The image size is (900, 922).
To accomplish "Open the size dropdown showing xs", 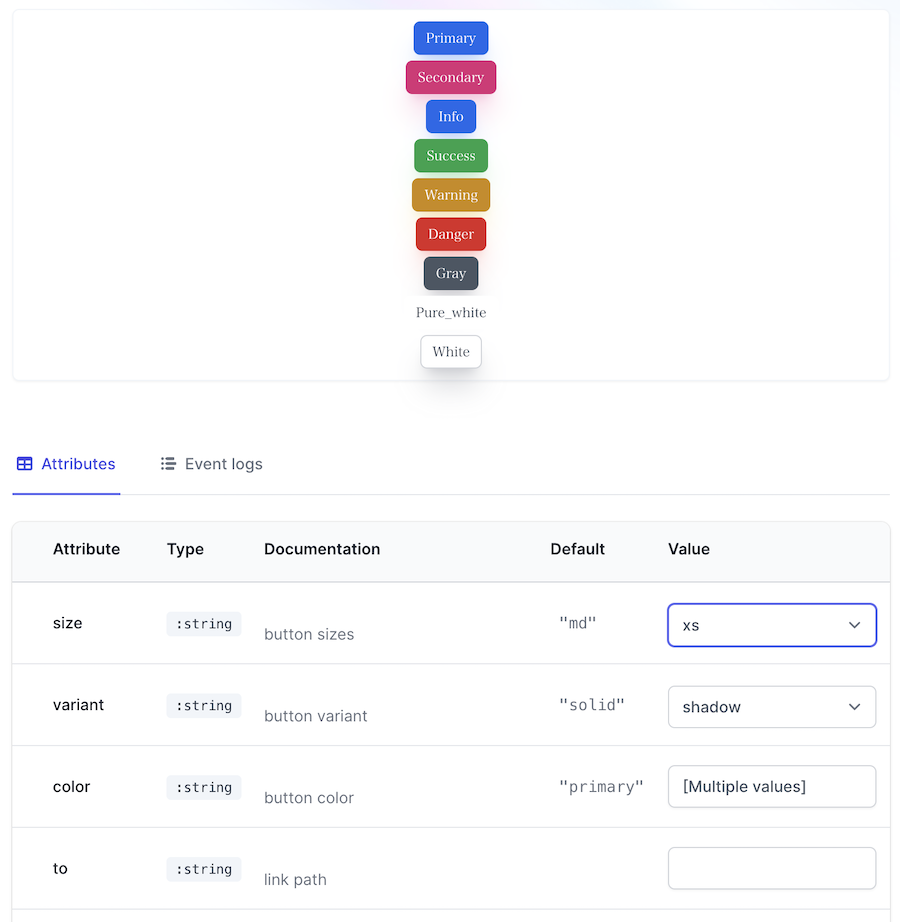I will [772, 625].
